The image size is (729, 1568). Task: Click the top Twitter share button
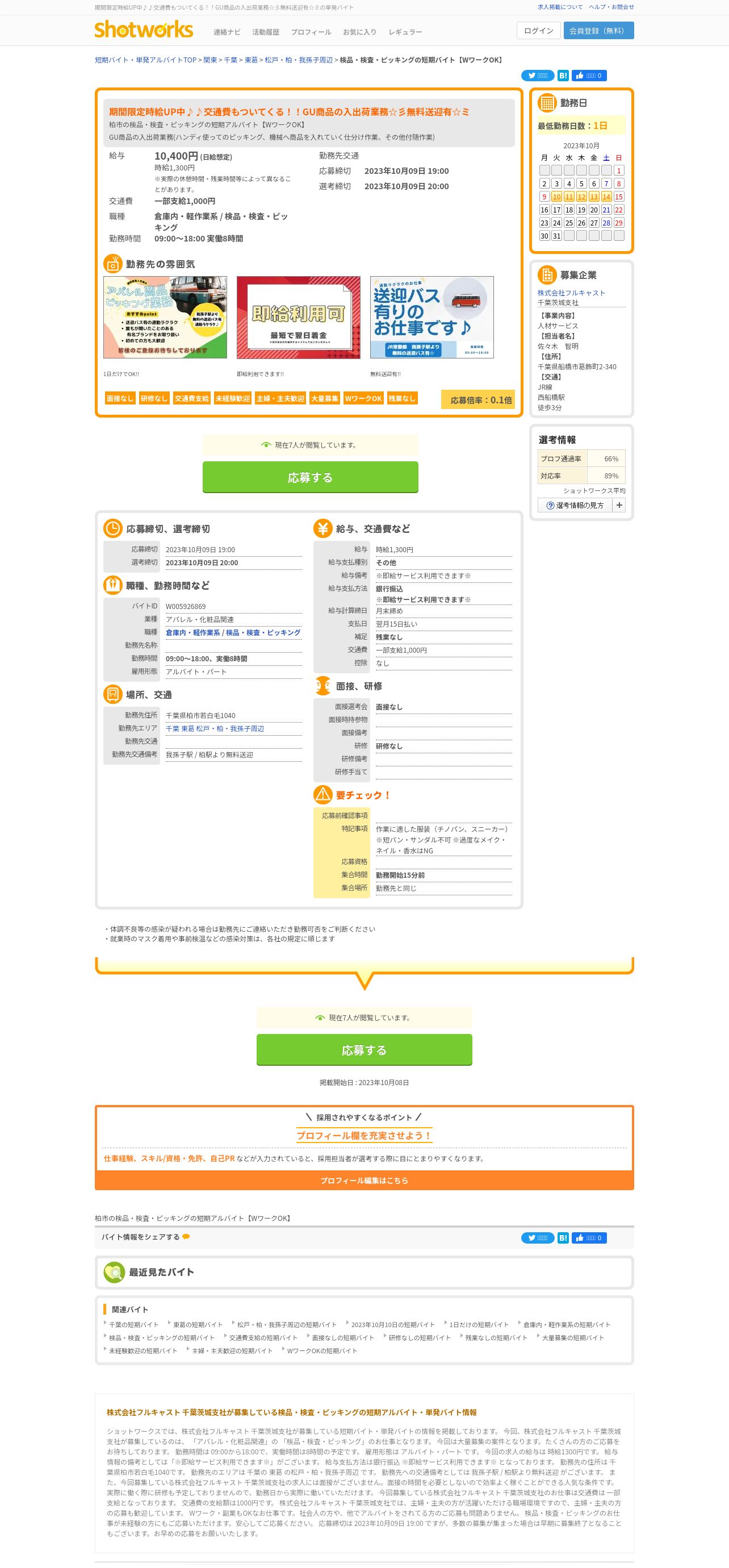(537, 76)
